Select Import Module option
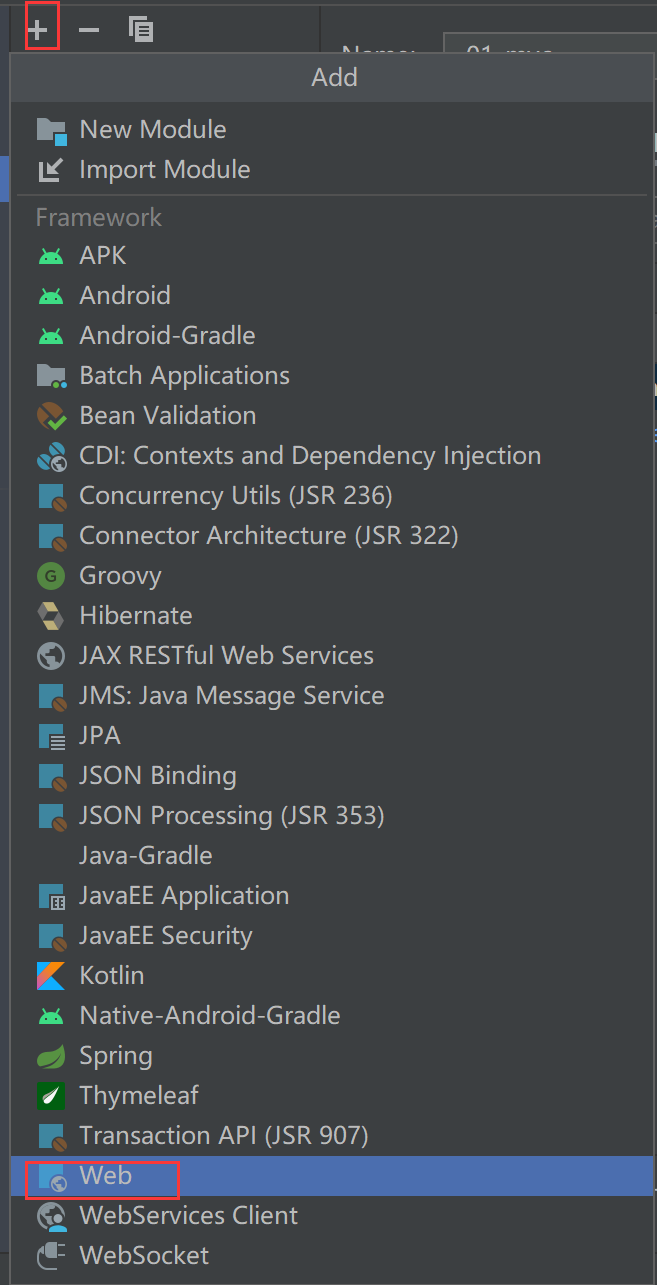Viewport: 657px width, 1285px height. [x=164, y=170]
